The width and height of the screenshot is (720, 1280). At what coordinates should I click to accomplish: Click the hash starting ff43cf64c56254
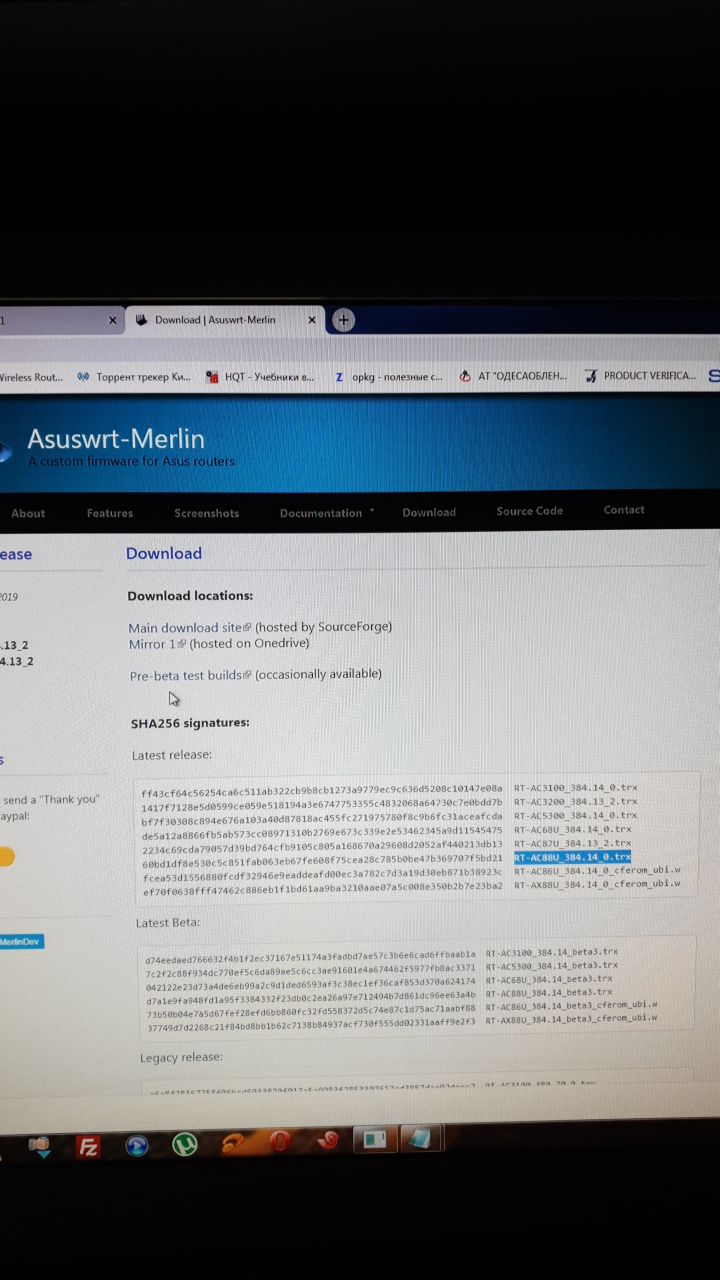322,790
